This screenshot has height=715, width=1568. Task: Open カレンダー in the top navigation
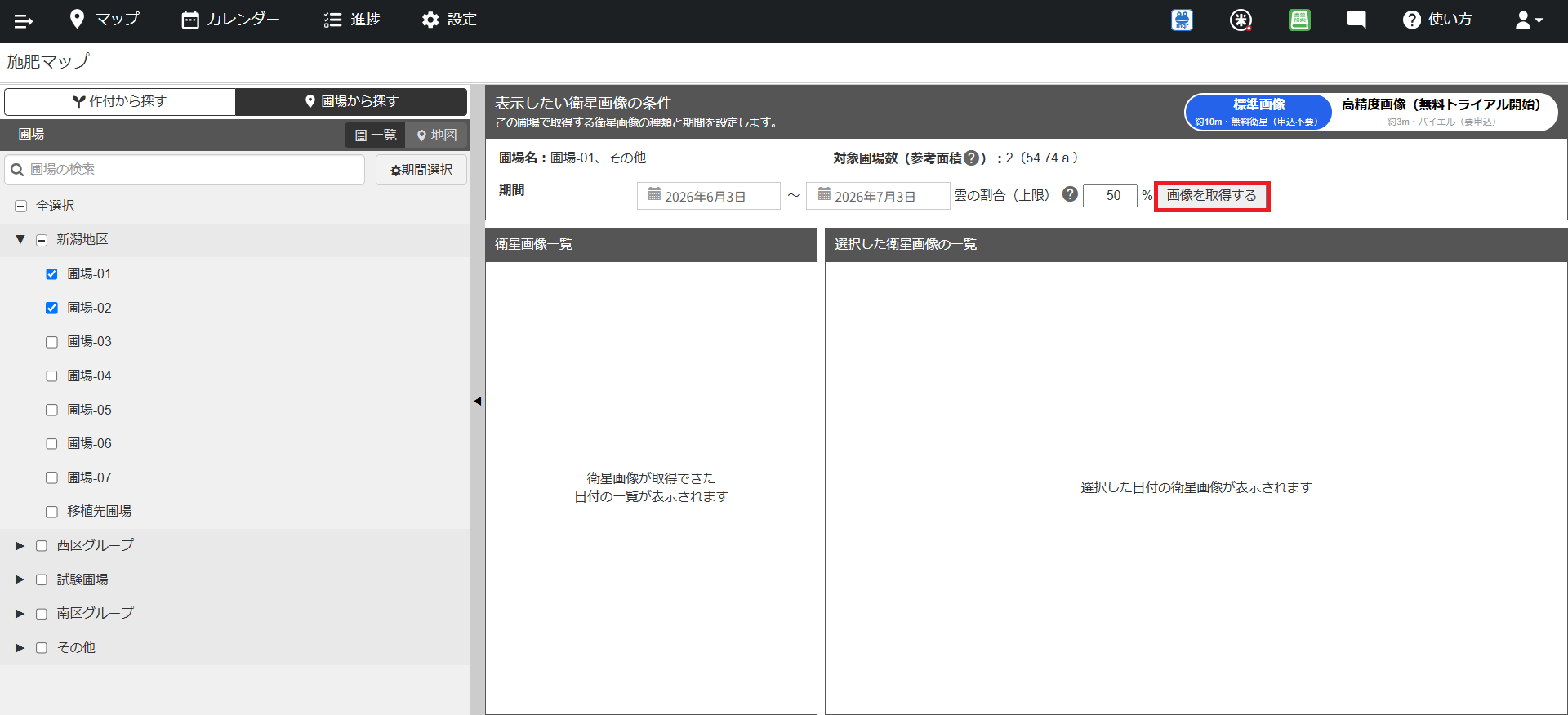(x=230, y=20)
